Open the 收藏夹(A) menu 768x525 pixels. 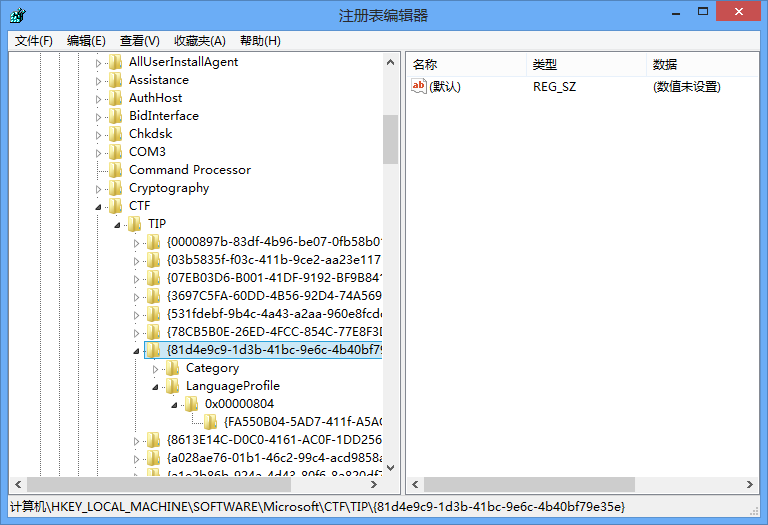pyautogui.click(x=199, y=41)
